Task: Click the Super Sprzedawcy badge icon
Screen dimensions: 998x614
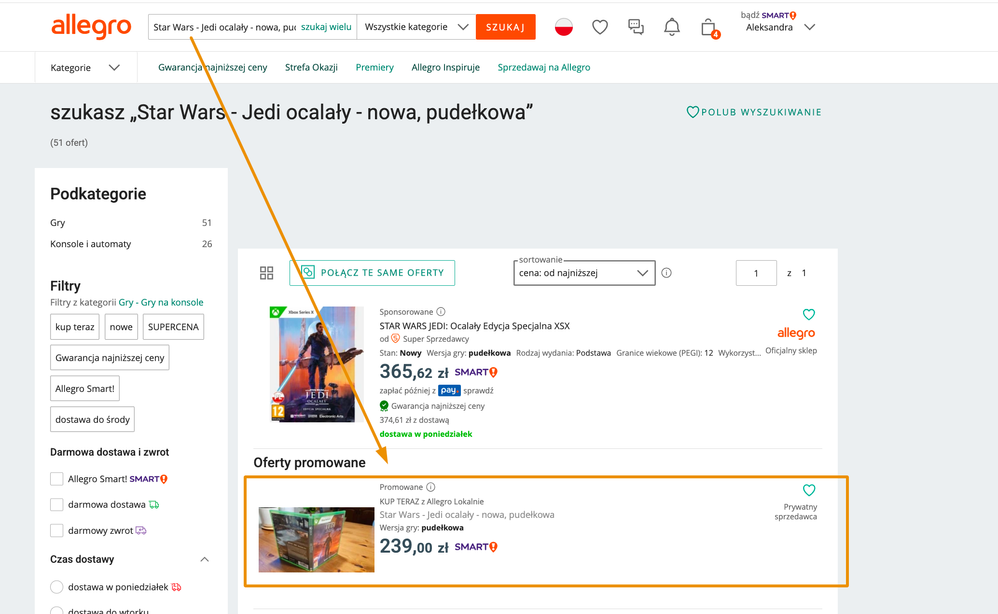Action: (395, 338)
